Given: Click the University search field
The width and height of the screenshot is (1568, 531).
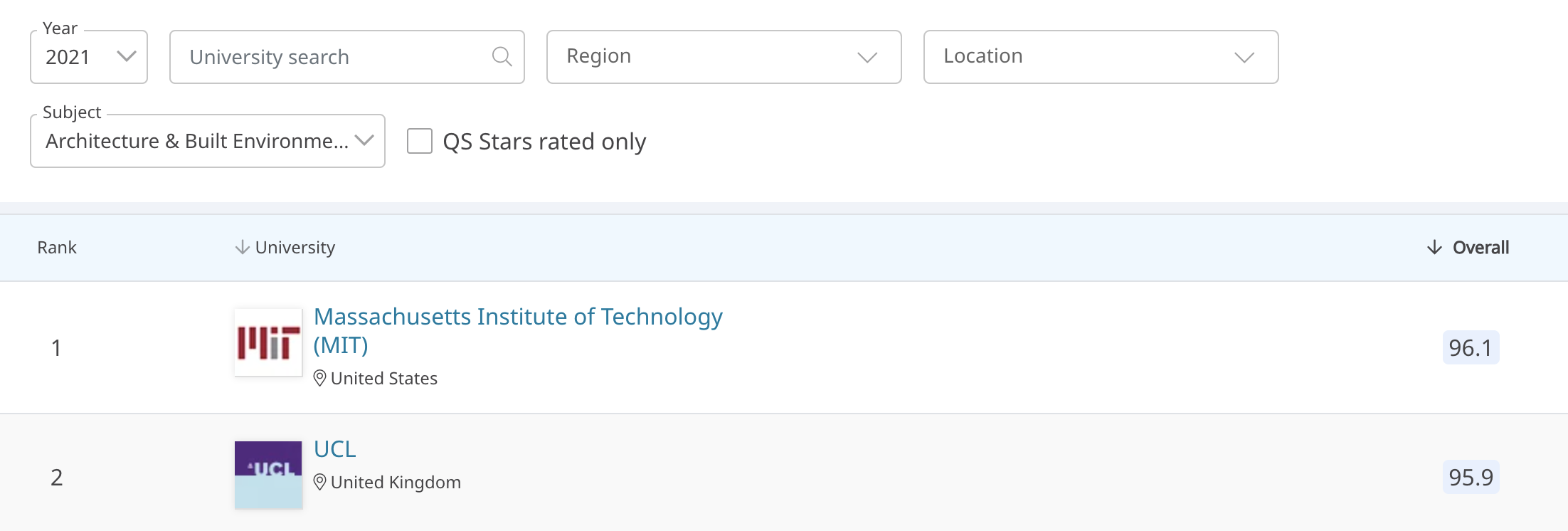Looking at the screenshot, I should (334, 57).
